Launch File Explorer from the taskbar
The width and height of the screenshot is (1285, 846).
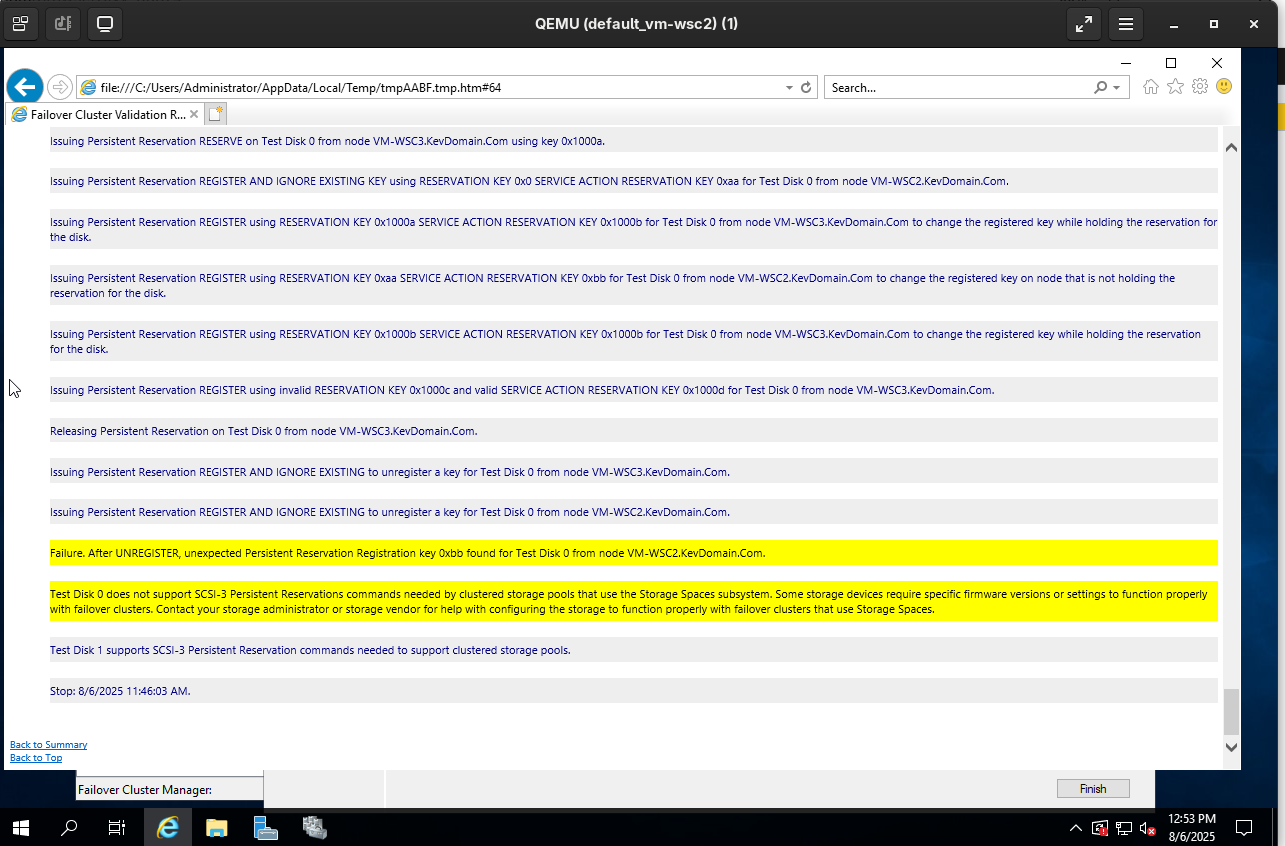tap(216, 828)
